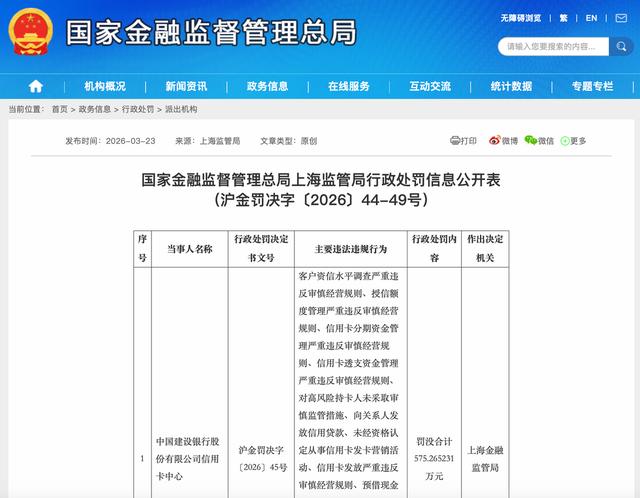Click cell 中国建设银行股份有限公司信用卡中心

(188, 459)
